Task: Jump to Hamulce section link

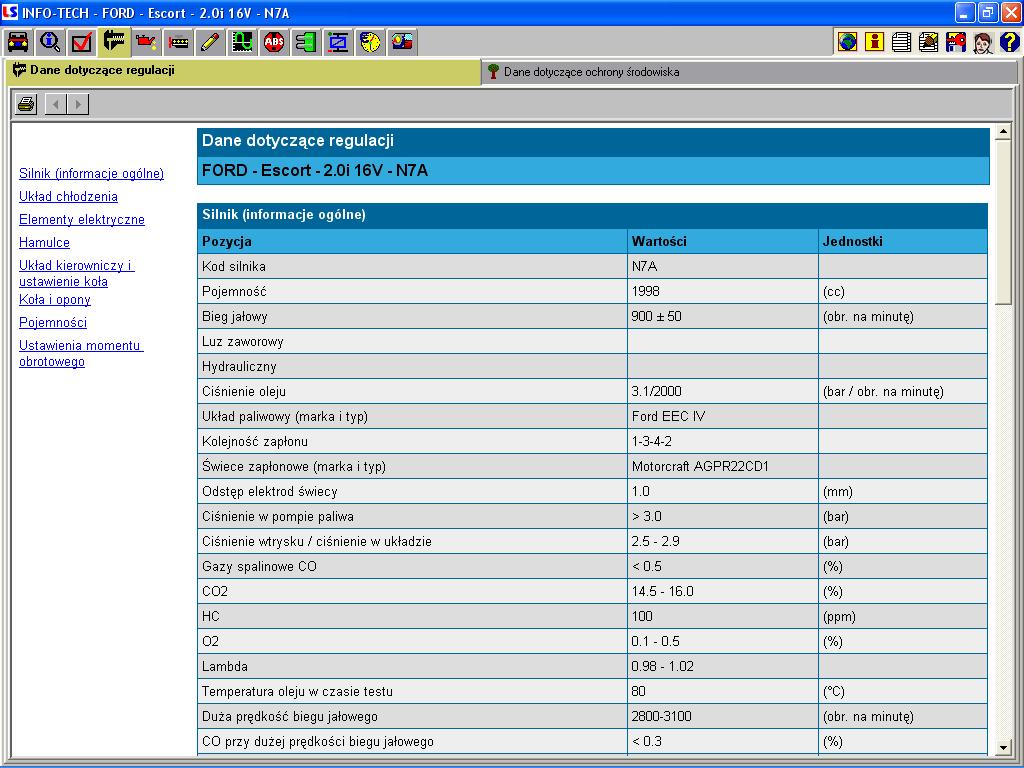Action: point(44,243)
